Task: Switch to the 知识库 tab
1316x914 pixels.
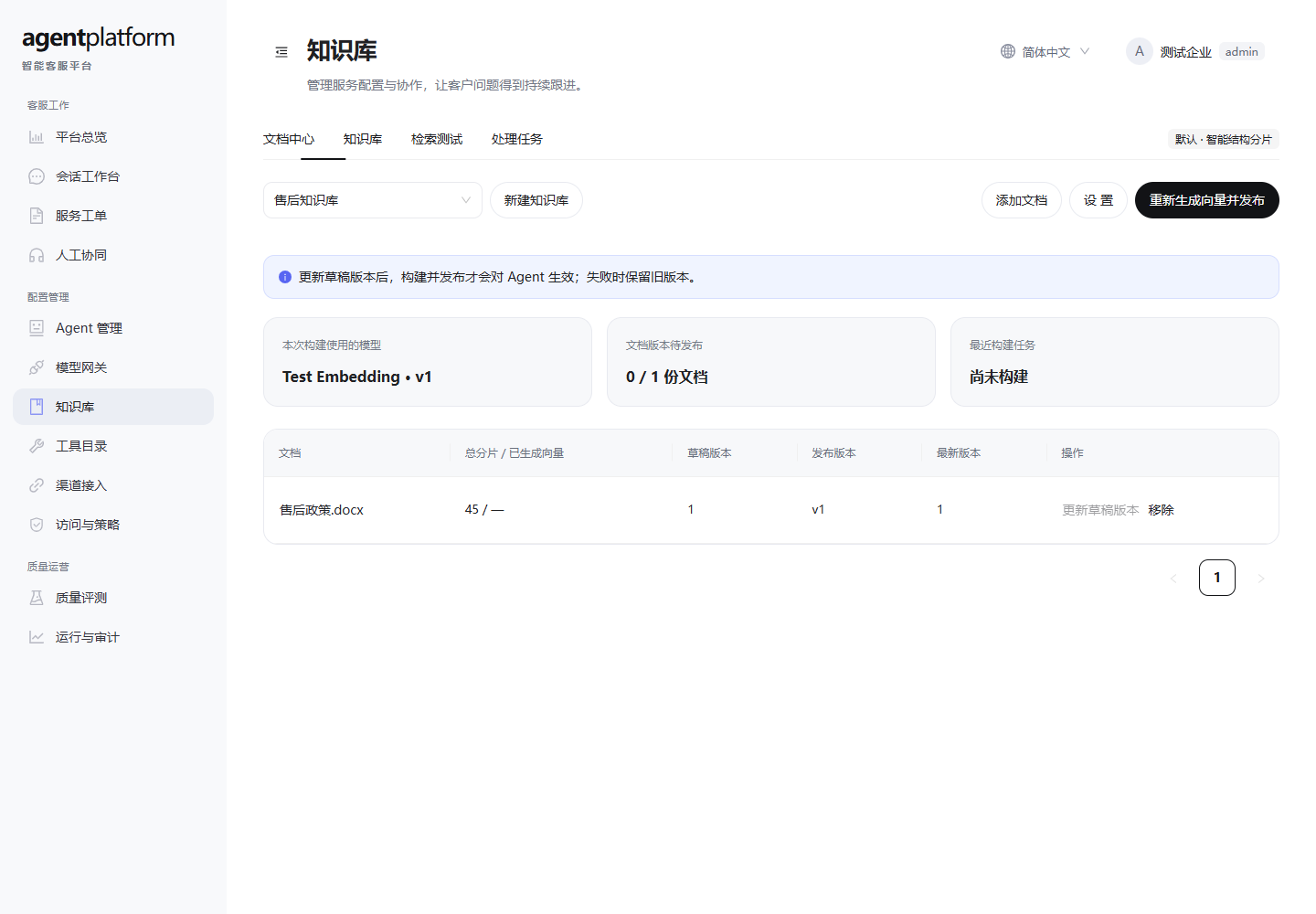Action: click(x=363, y=139)
